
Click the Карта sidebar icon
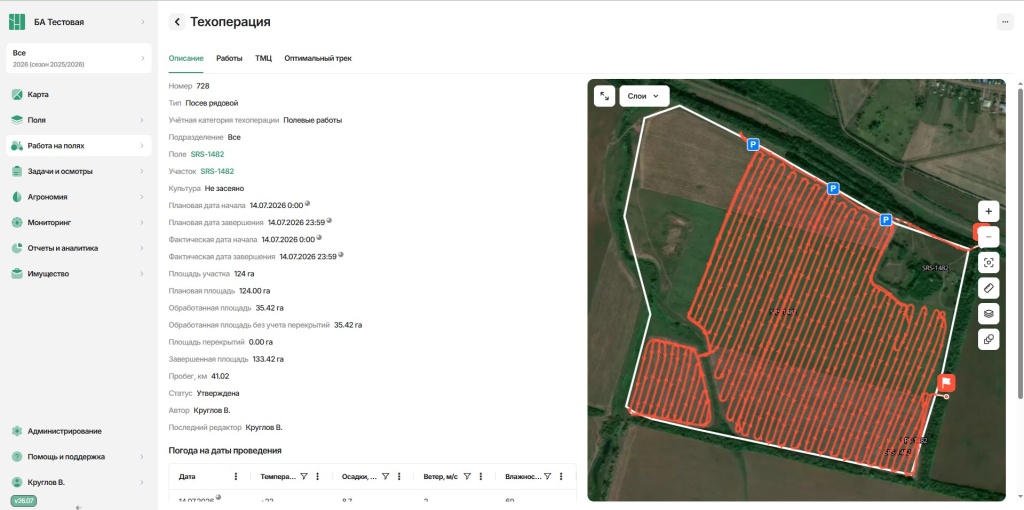[x=17, y=95]
